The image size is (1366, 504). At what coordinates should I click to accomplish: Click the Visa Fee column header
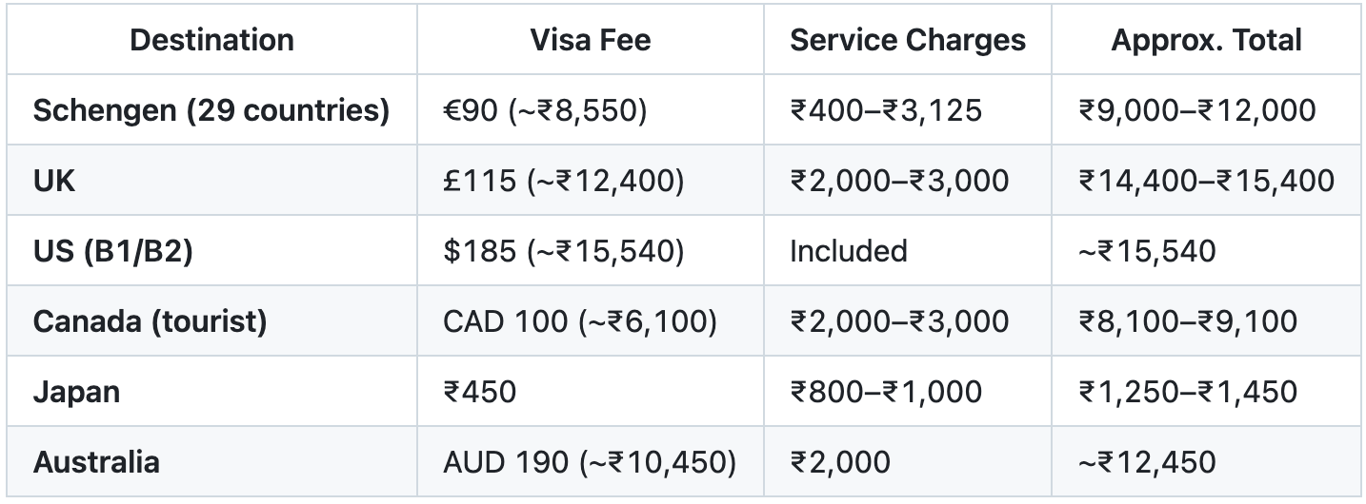pos(590,40)
